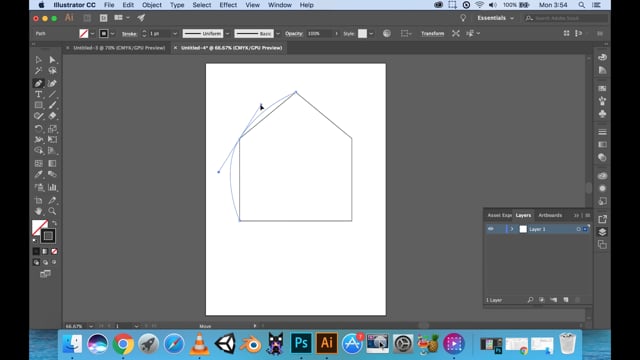
Task: Select the Rotate tool
Action: click(38, 129)
